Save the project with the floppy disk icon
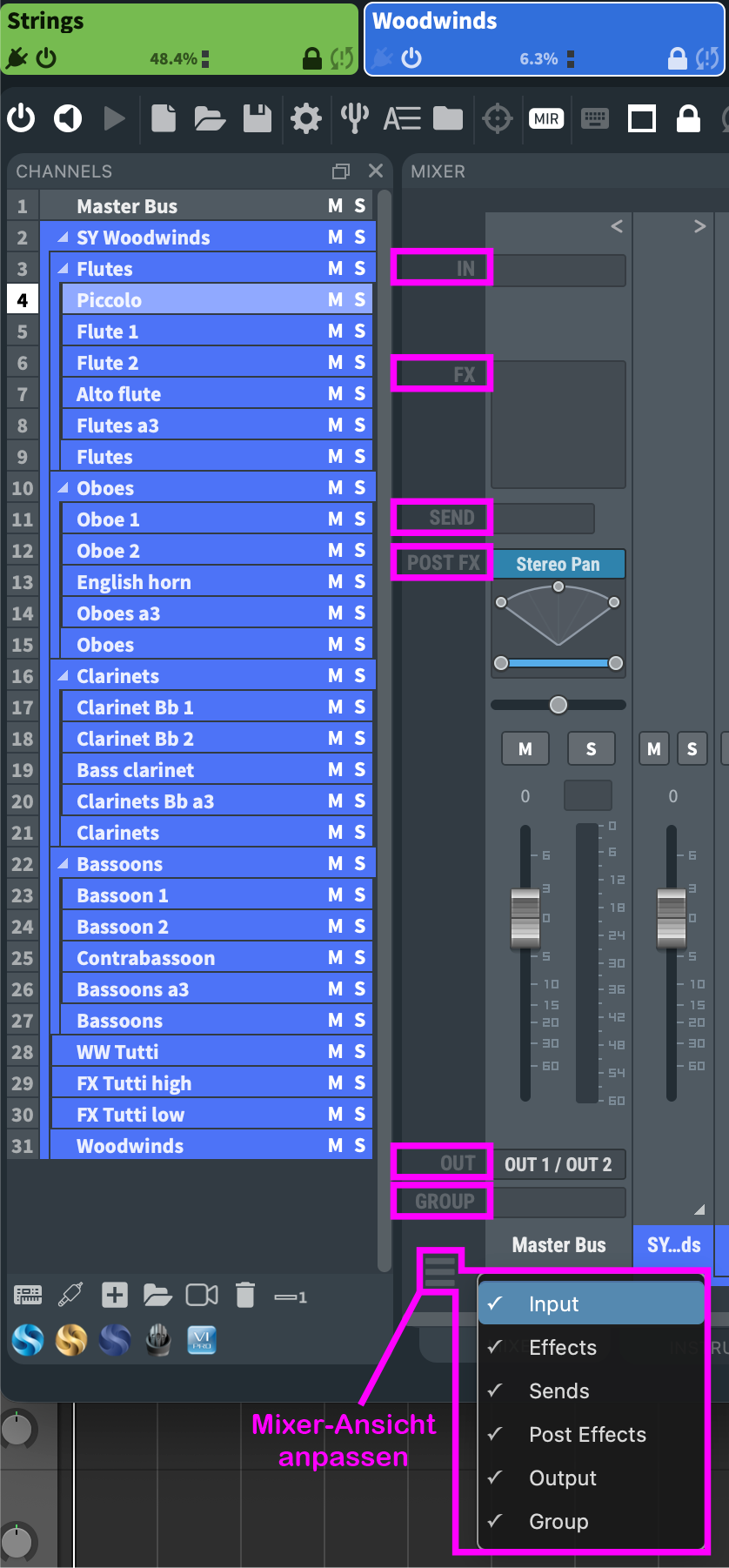The image size is (729, 1568). [x=257, y=118]
